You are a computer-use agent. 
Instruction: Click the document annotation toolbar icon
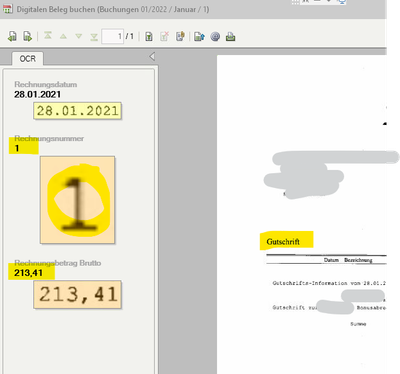click(x=180, y=36)
